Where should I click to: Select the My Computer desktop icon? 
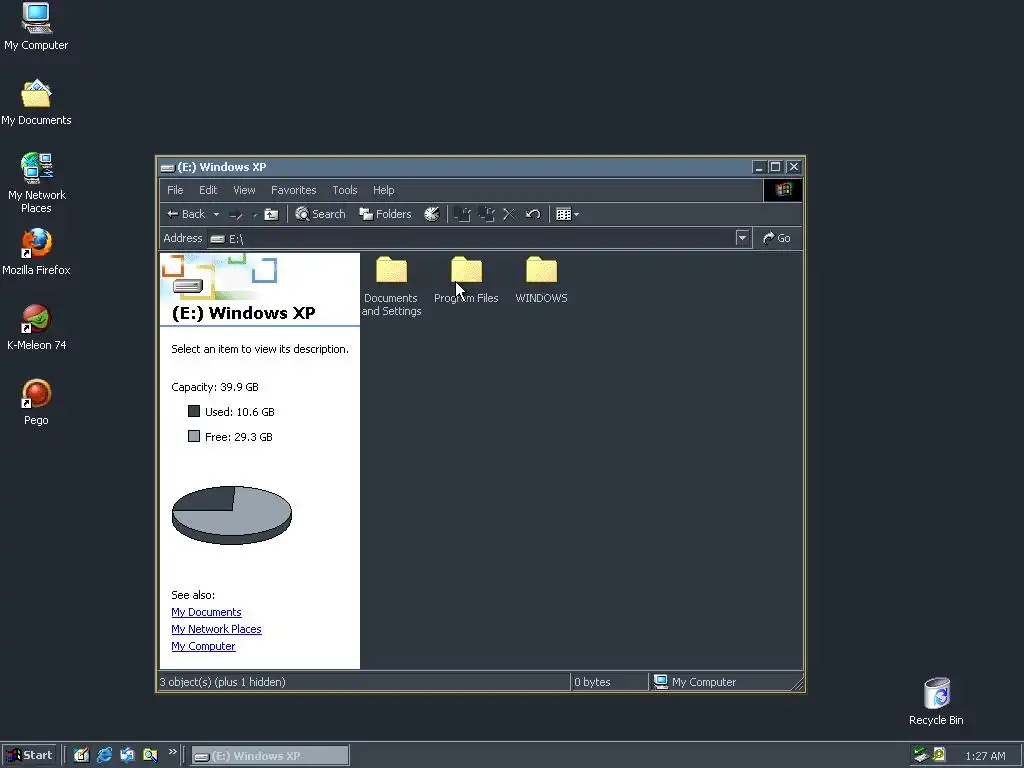[36, 27]
